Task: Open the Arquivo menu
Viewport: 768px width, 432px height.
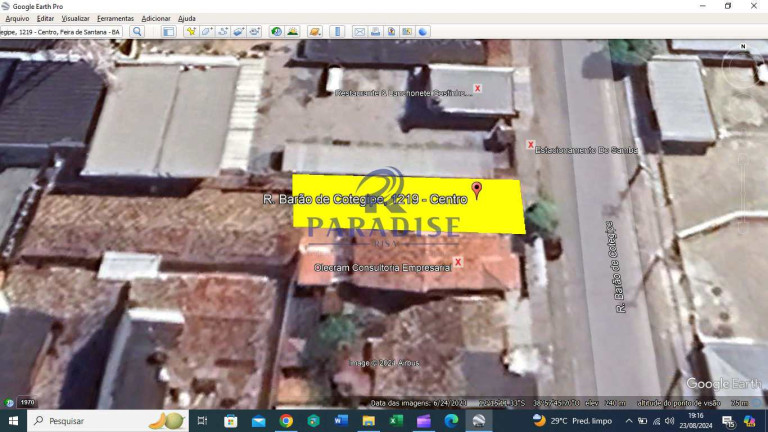Action: point(17,19)
